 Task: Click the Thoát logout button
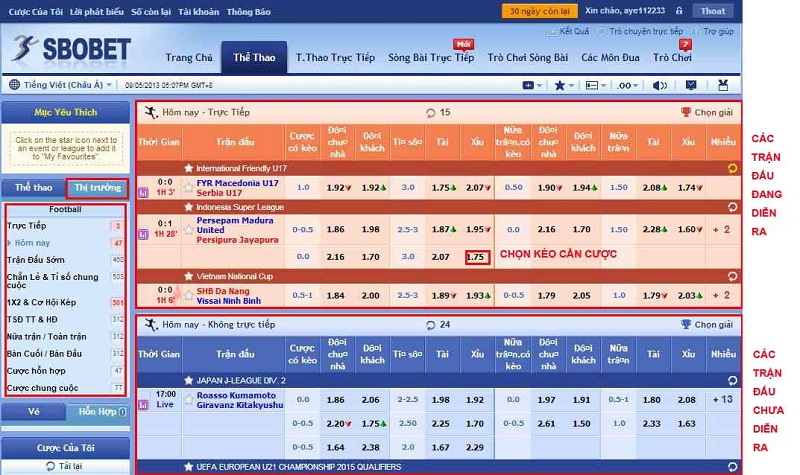pos(713,11)
